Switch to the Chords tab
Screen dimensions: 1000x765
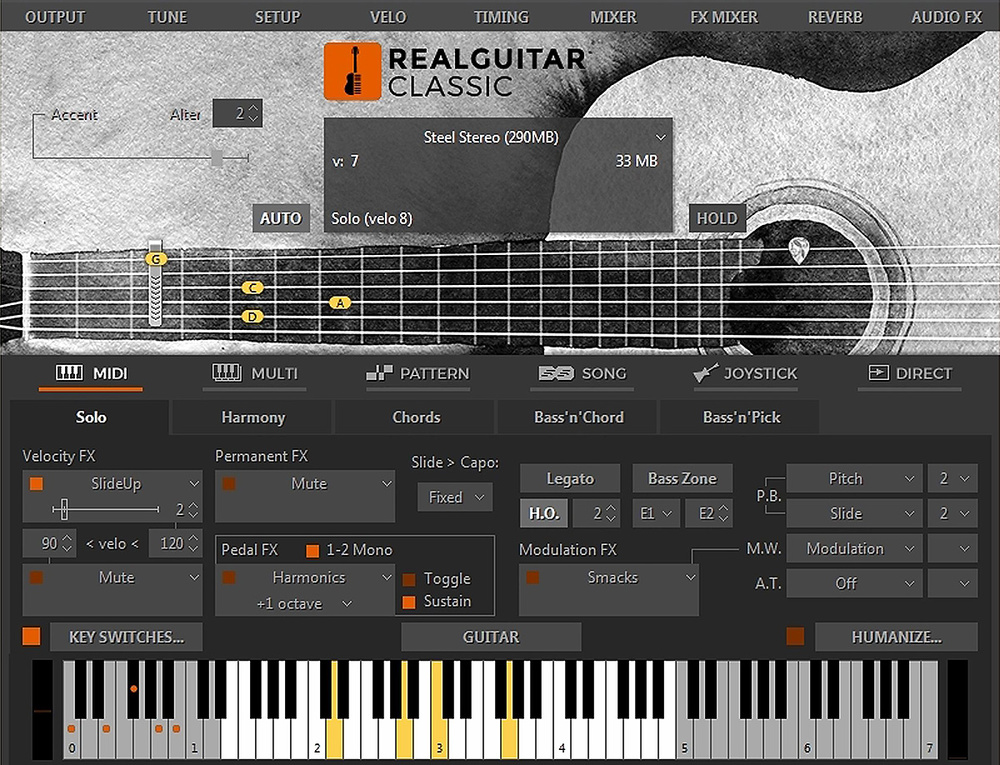coord(416,418)
